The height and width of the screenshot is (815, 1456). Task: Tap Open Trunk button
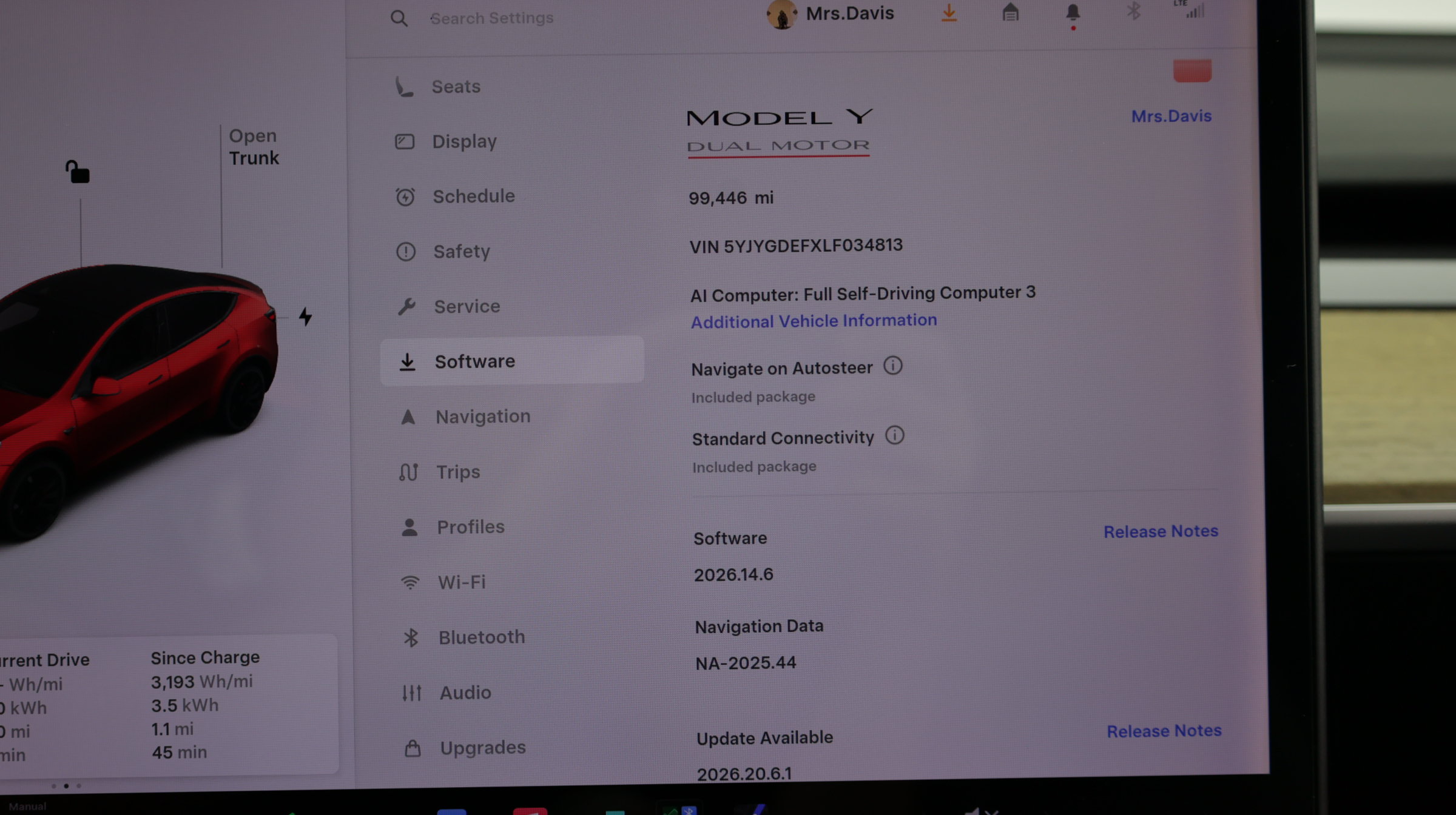254,147
